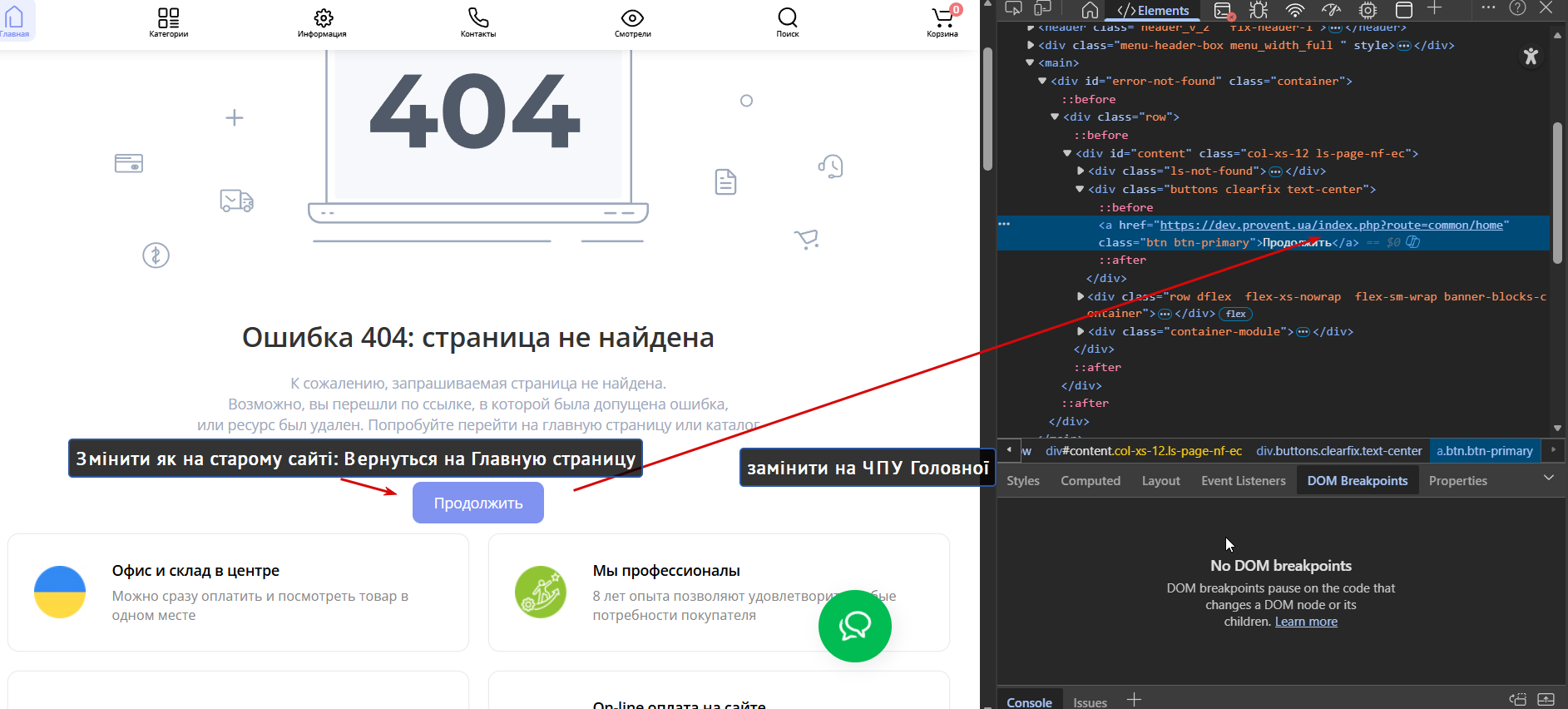Screen dimensions: 1568x709
Task: Select div.buttons.clearfix.text-center breadcrumb
Action: pos(1339,450)
